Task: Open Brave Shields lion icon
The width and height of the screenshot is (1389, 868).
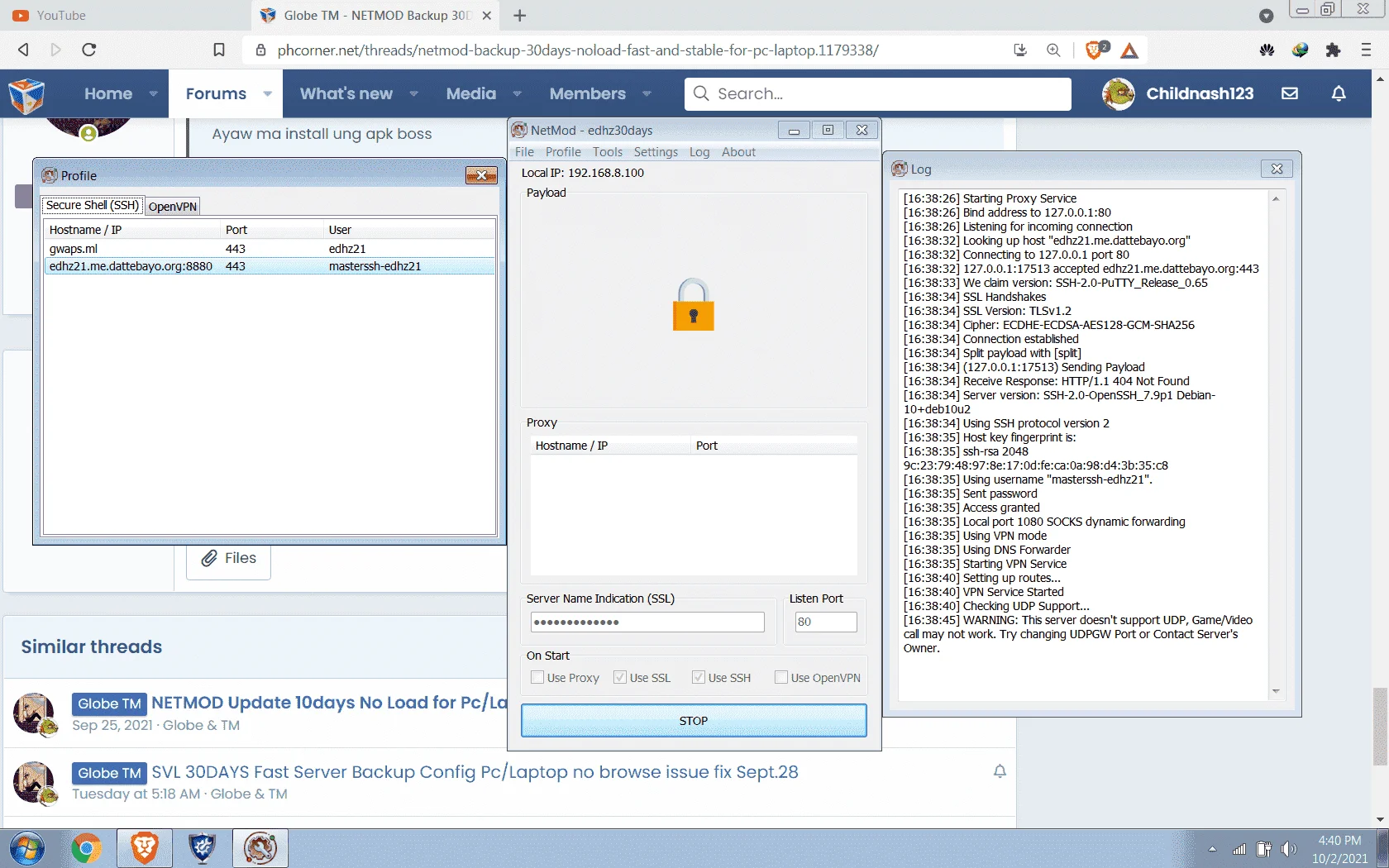Action: tap(1095, 50)
